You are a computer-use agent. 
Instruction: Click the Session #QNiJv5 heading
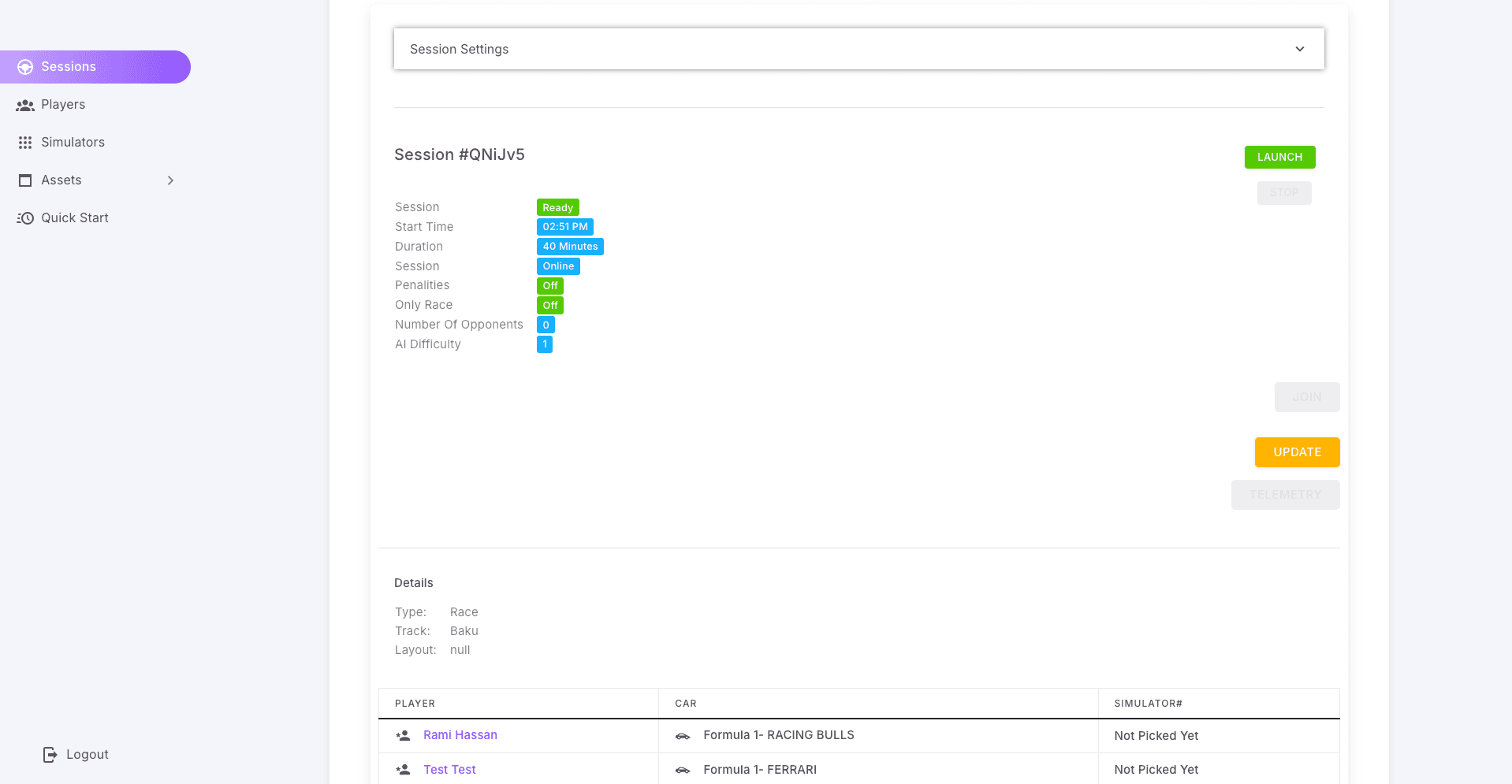click(460, 154)
